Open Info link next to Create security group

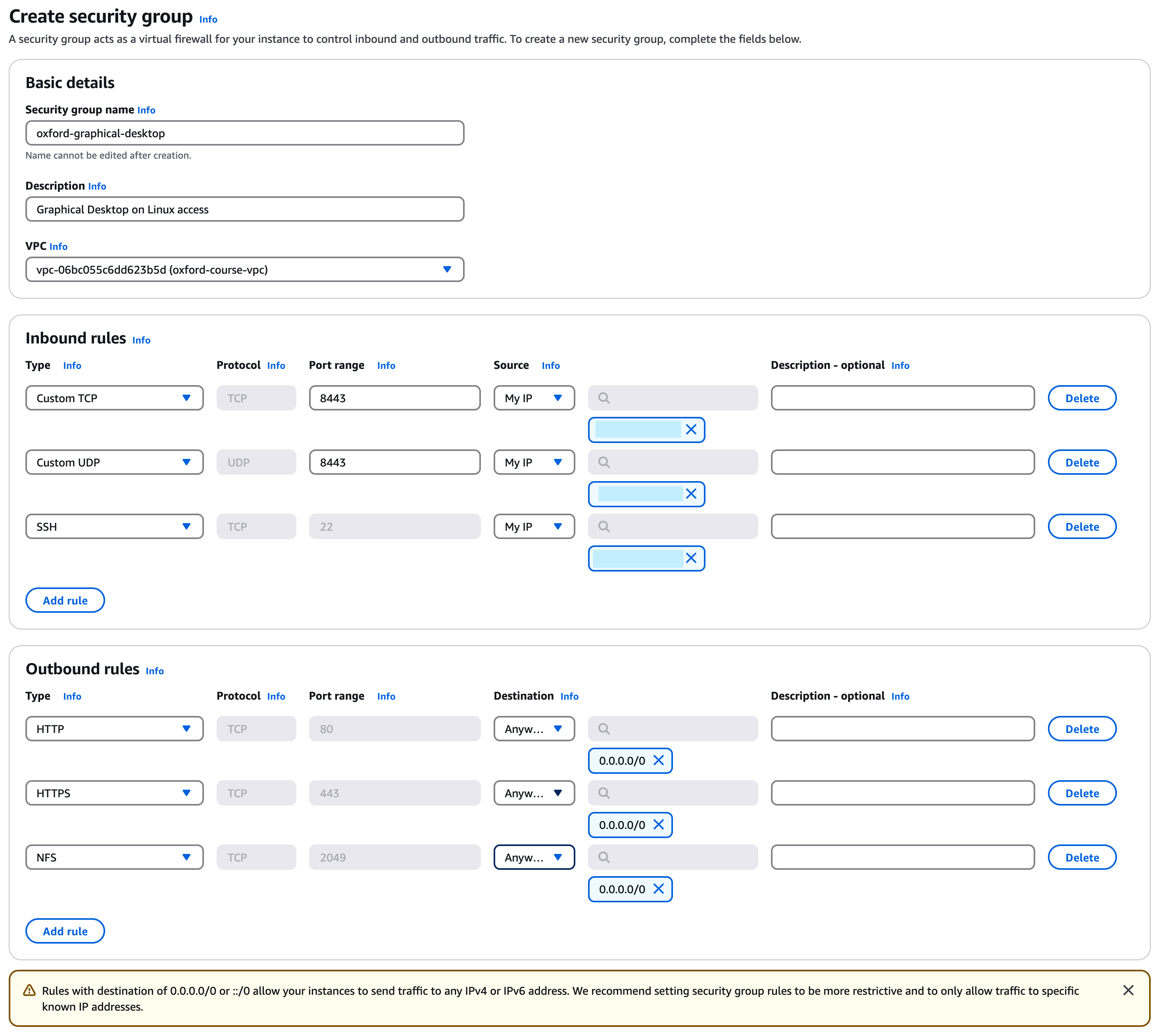coord(208,19)
